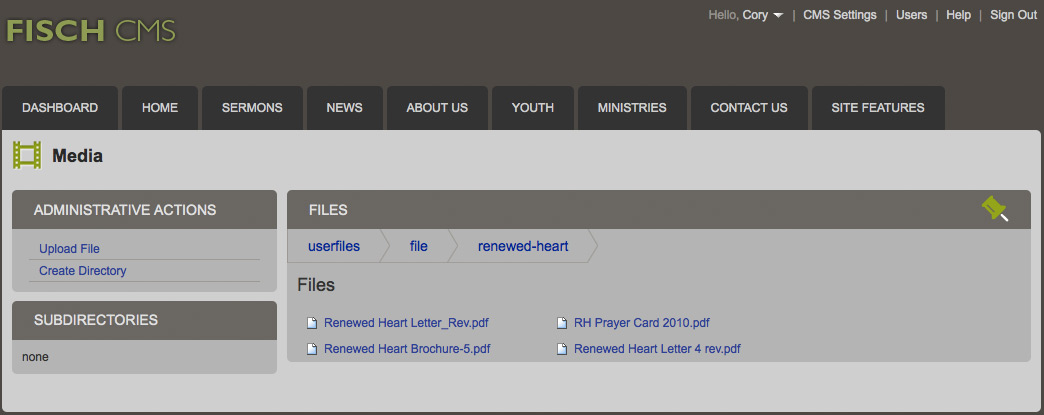The width and height of the screenshot is (1044, 415).
Task: Click the Sign Out link
Action: [1013, 15]
